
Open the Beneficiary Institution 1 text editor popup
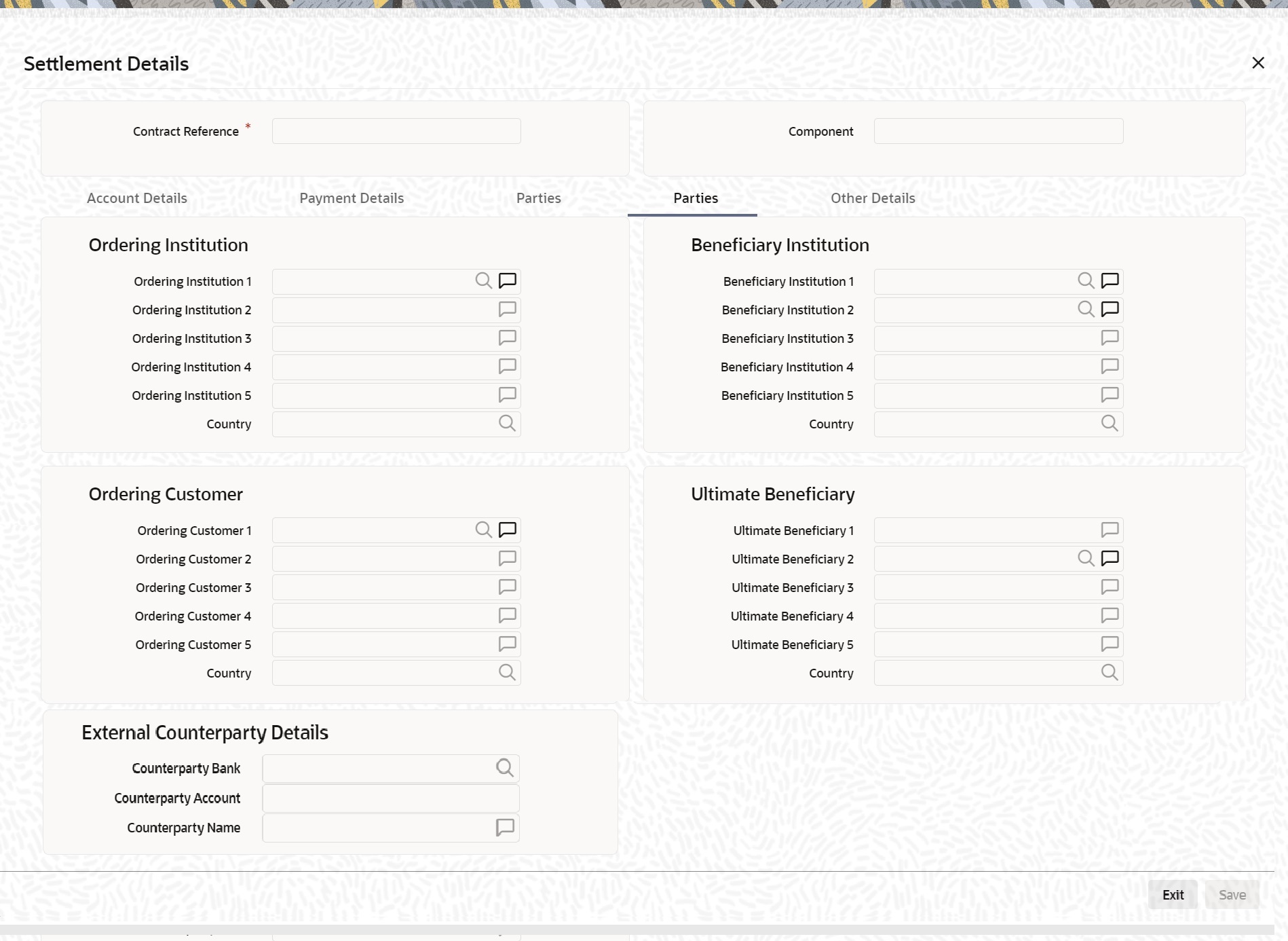[1110, 280]
